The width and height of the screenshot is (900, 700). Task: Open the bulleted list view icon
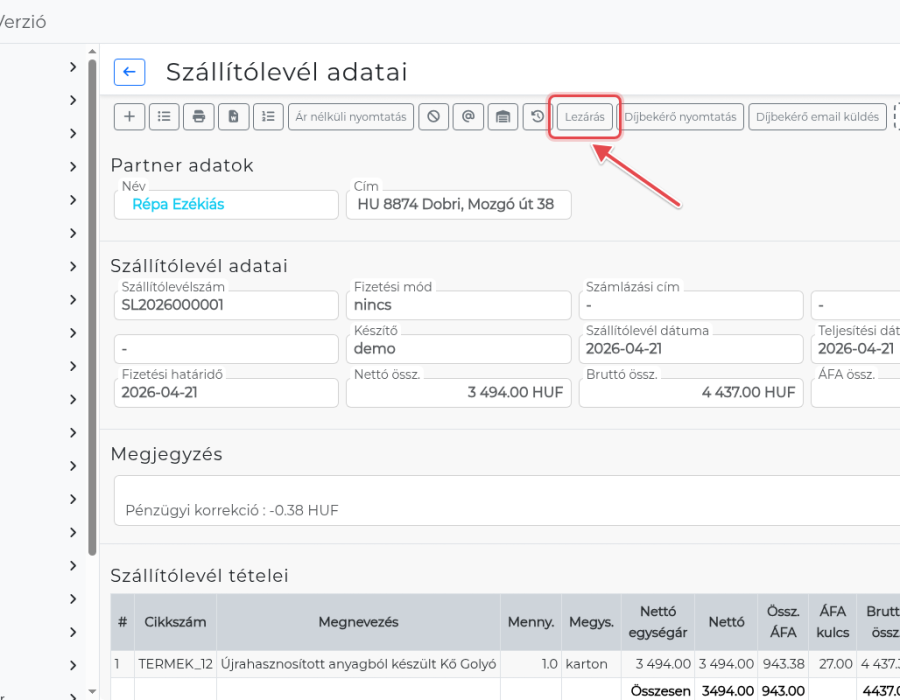pyautogui.click(x=164, y=117)
